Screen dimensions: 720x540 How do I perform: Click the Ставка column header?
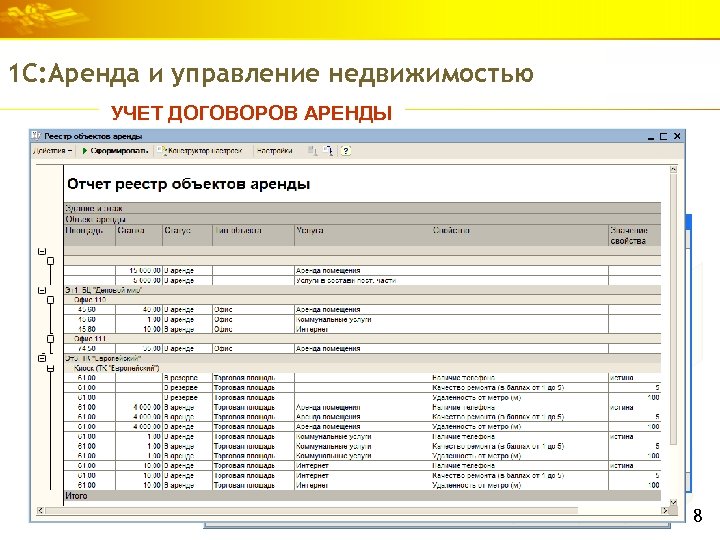139,235
